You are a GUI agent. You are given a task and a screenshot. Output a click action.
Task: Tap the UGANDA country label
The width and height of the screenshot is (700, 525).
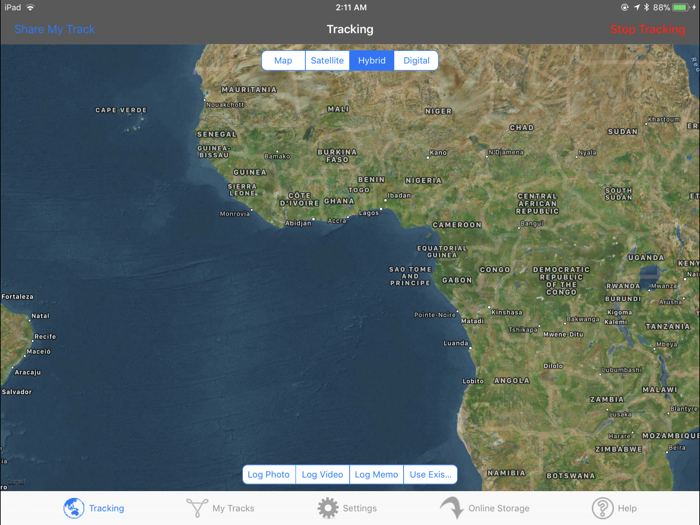coord(646,258)
